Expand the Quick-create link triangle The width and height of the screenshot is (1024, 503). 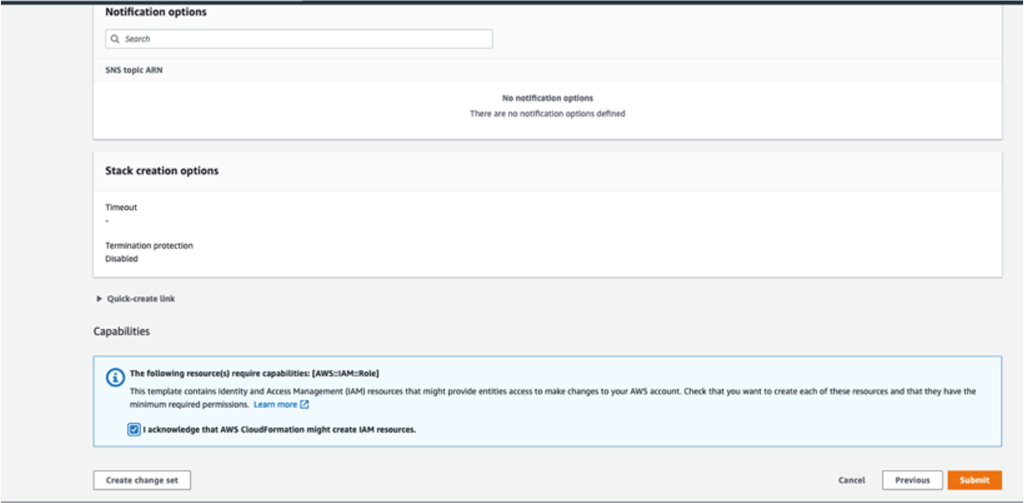click(99, 299)
